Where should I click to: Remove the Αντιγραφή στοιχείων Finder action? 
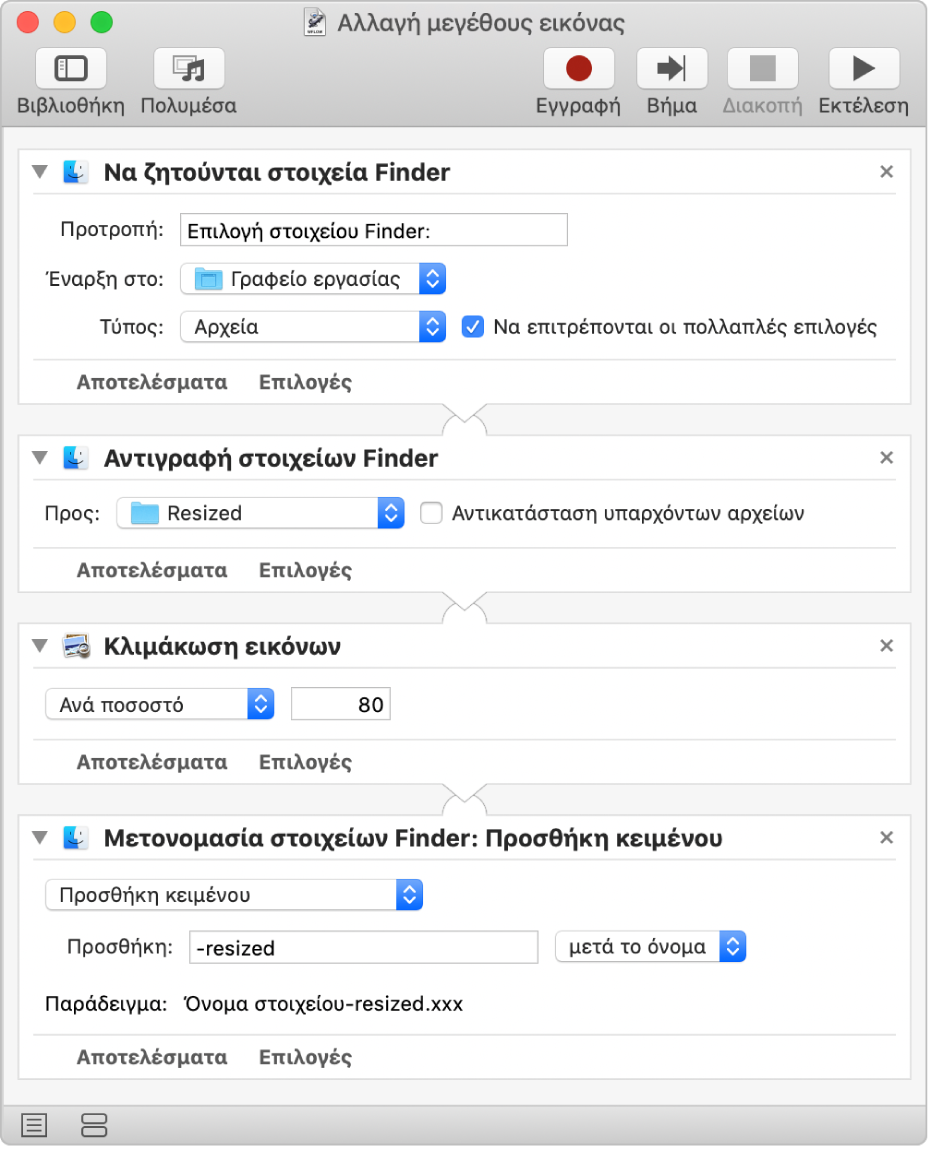[886, 458]
